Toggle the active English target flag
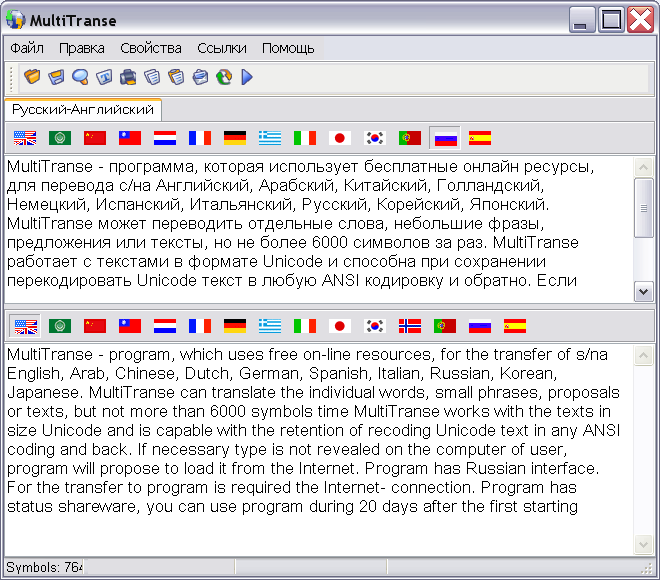This screenshot has height=580, width=660. pyautogui.click(x=25, y=326)
